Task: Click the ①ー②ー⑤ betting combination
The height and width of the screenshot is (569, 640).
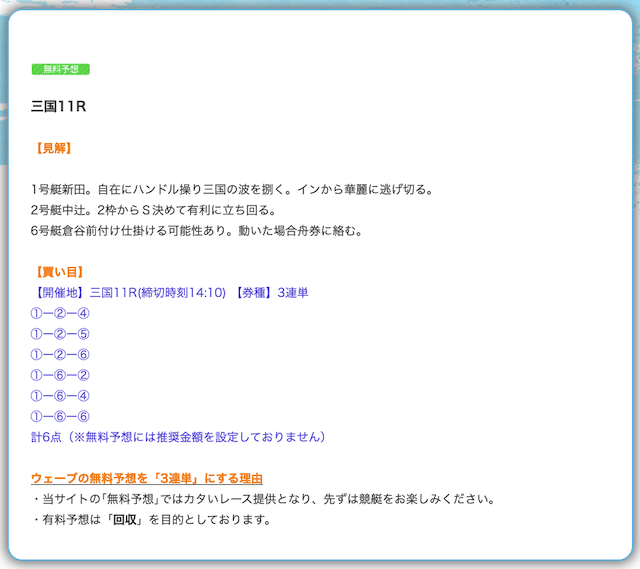Action: [60, 334]
